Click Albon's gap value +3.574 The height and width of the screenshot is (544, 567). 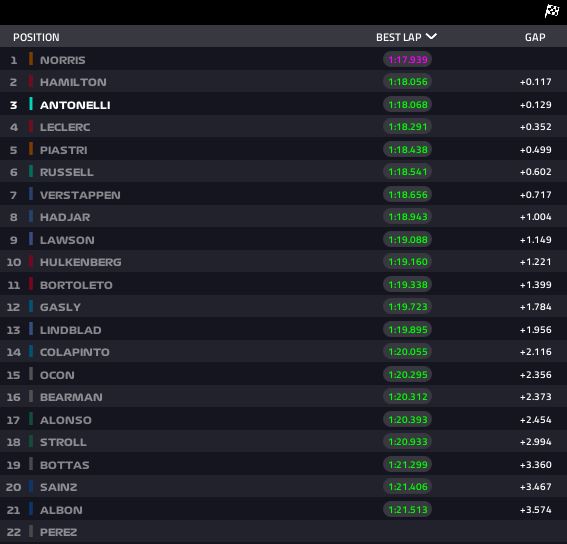tap(536, 510)
